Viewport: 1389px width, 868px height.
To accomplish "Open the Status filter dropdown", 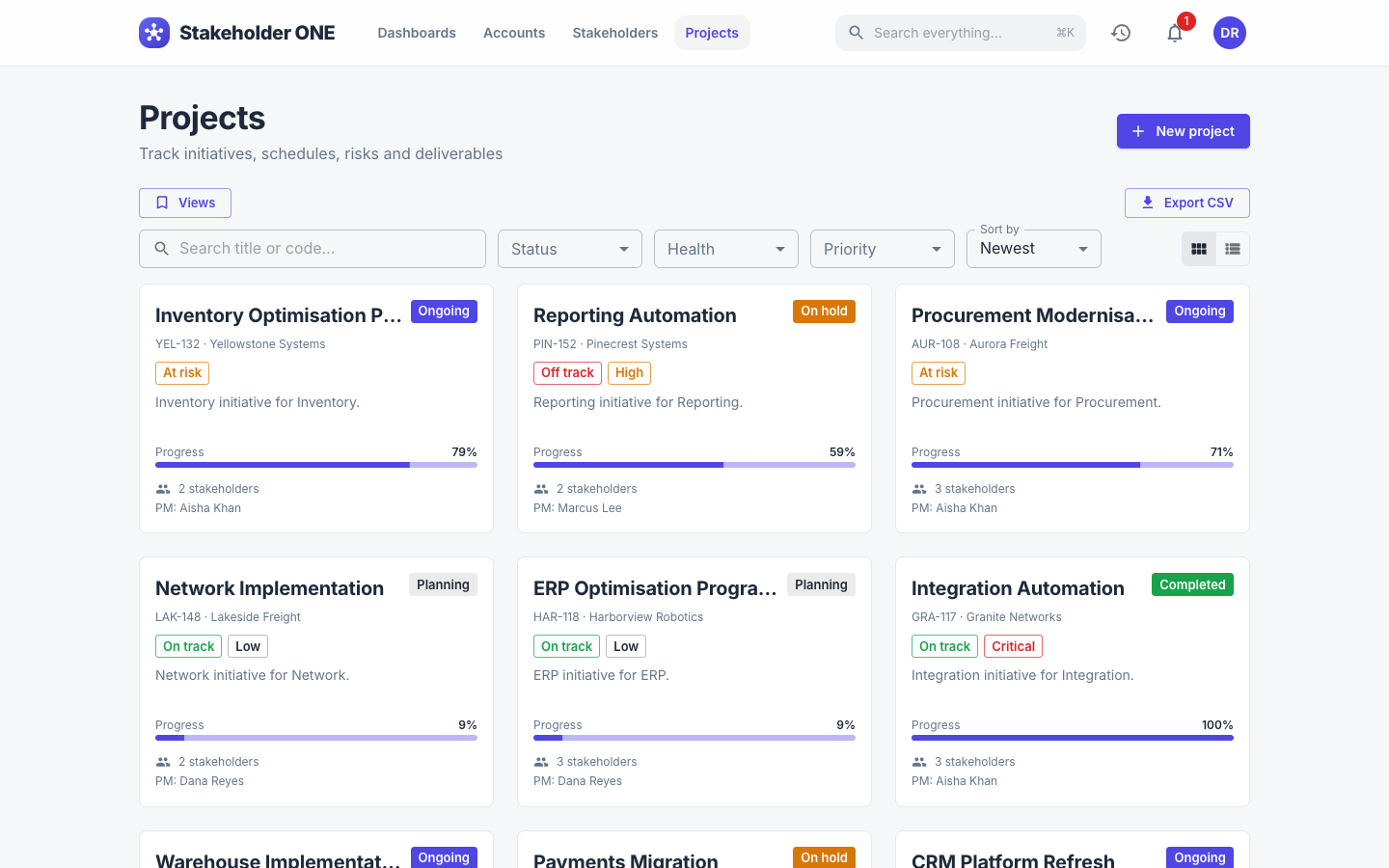I will click(x=570, y=249).
